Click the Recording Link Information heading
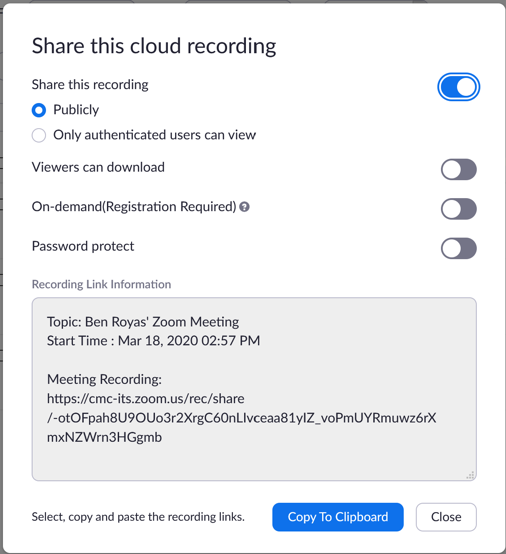This screenshot has width=506, height=554. 101,284
